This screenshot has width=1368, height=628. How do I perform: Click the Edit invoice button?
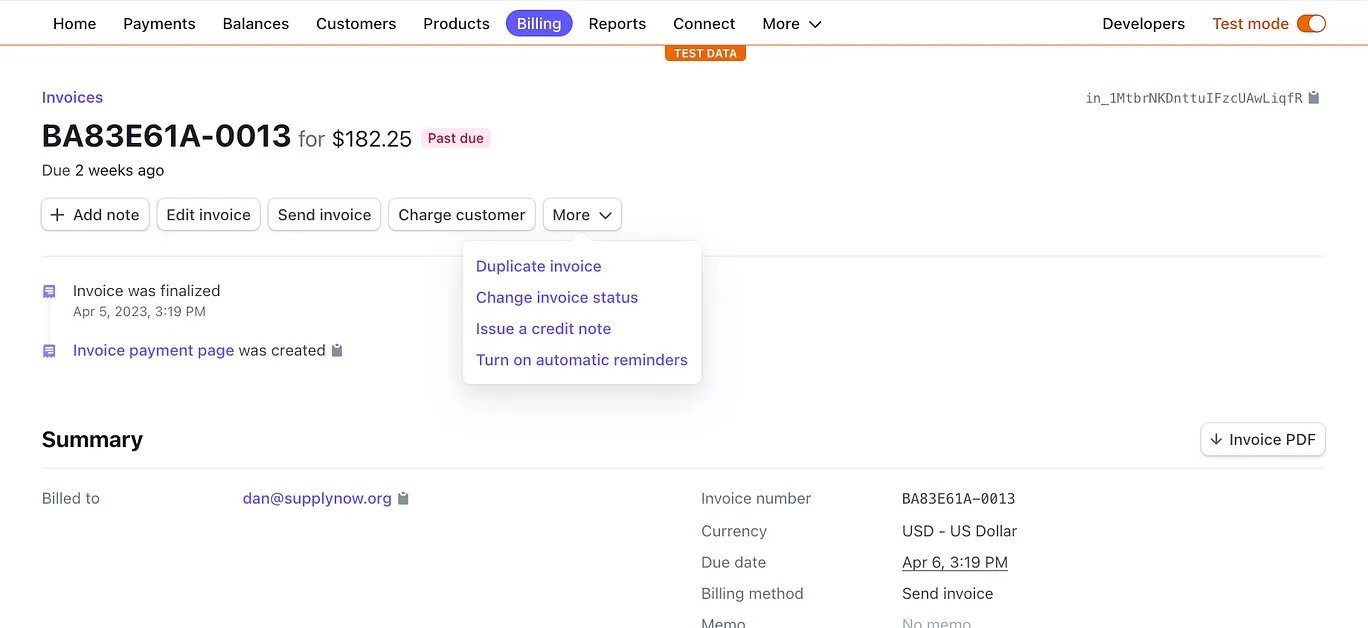pos(208,215)
